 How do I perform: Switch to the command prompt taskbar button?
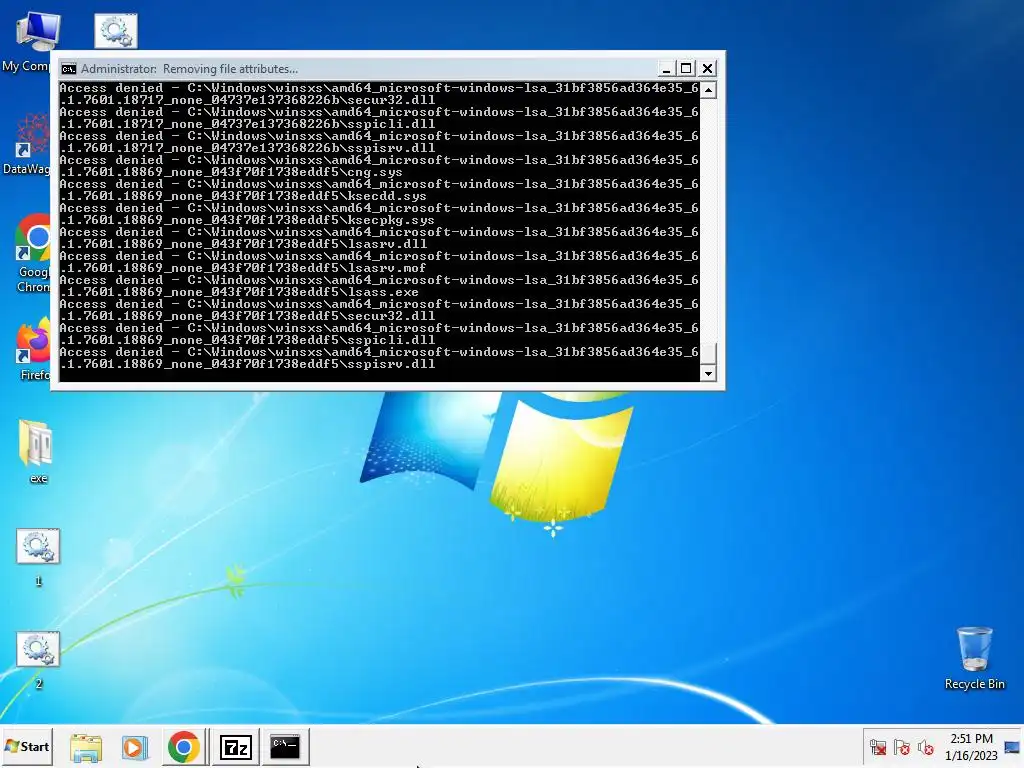pos(285,747)
